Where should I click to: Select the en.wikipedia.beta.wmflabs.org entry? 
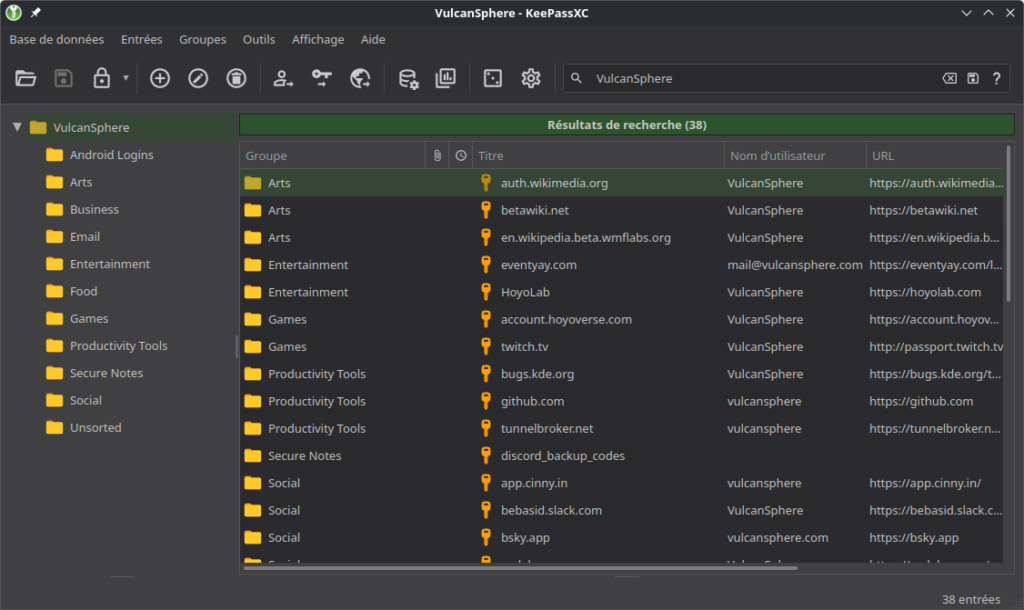click(622, 238)
